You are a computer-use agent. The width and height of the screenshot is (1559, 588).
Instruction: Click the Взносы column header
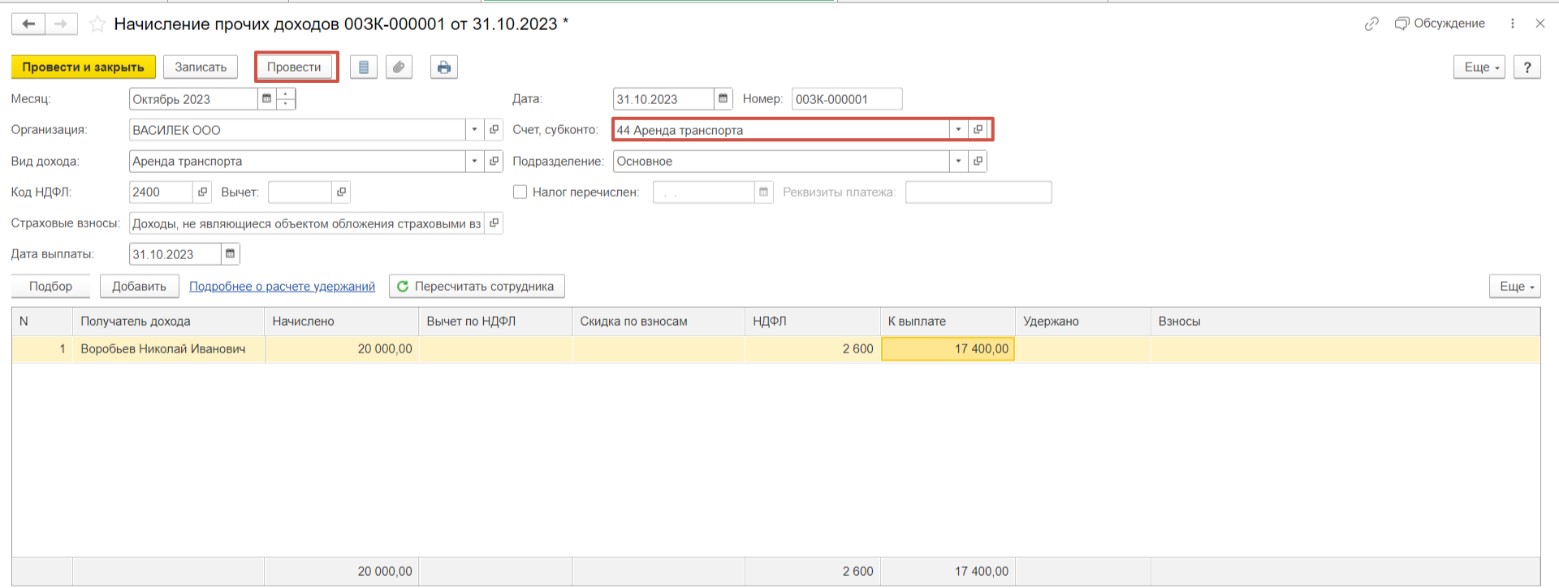tap(1345, 321)
